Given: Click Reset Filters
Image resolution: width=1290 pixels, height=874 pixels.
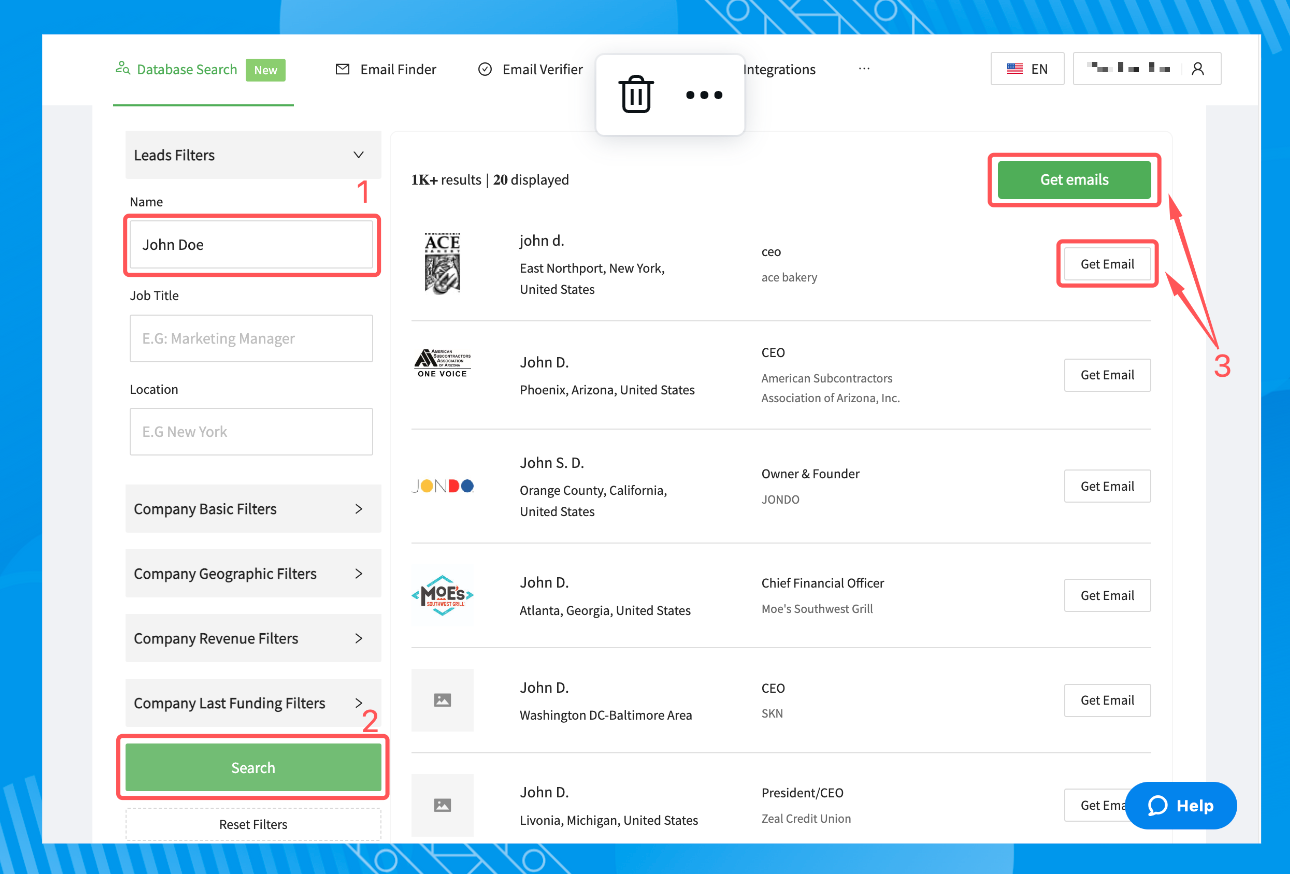Looking at the screenshot, I should point(253,825).
